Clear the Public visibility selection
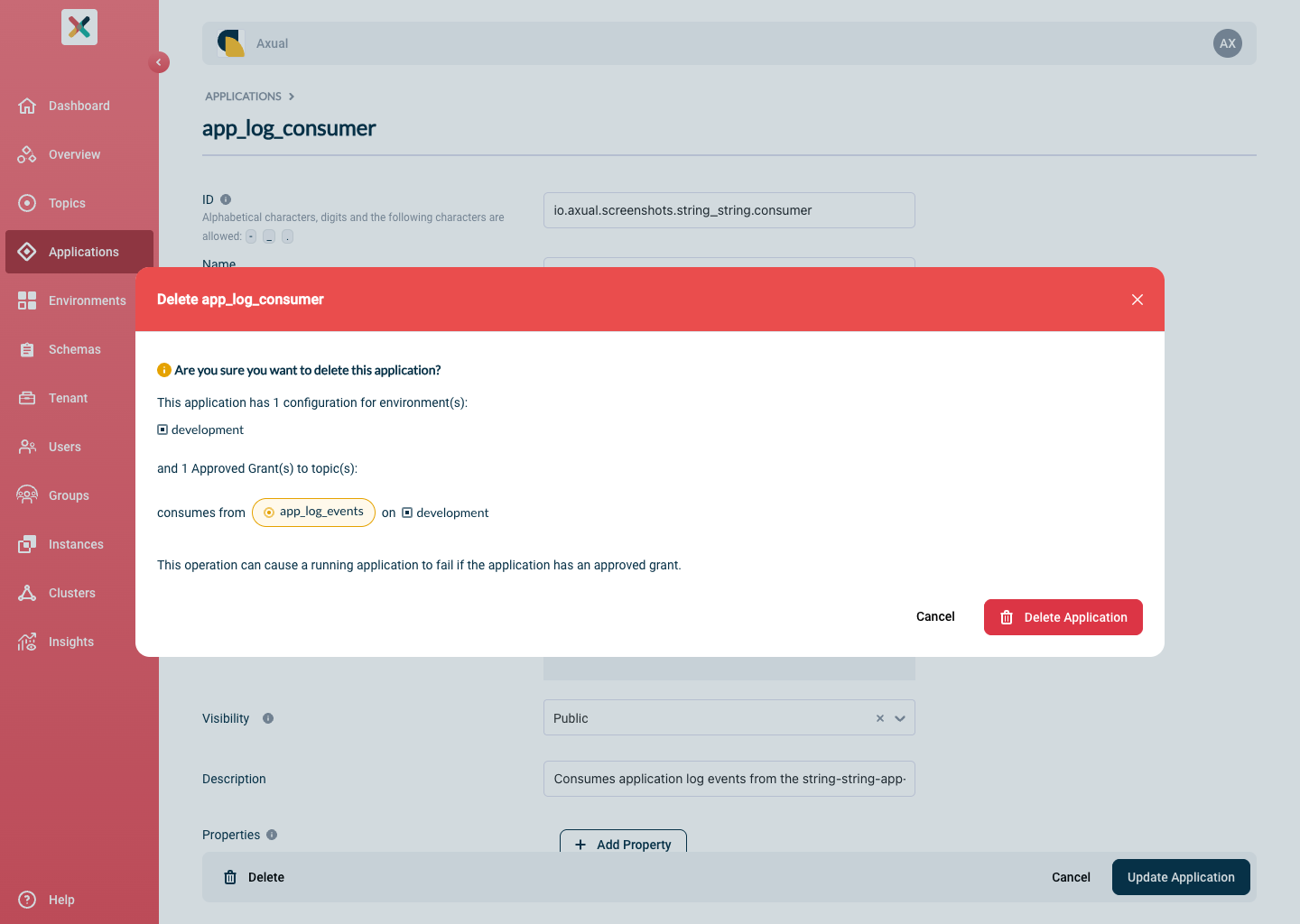 point(880,718)
